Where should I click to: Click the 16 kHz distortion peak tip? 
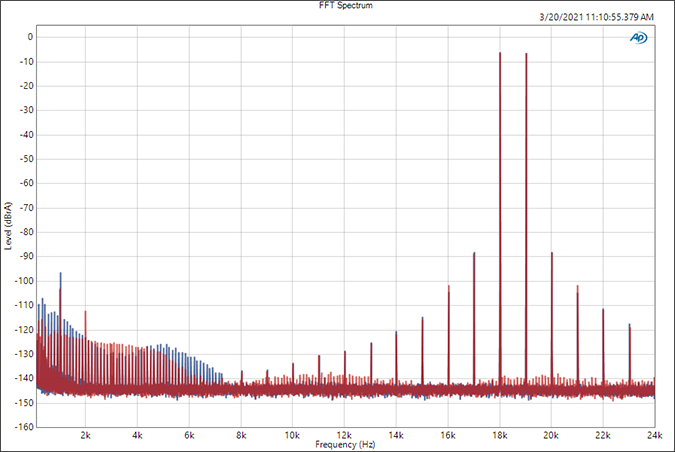point(449,287)
